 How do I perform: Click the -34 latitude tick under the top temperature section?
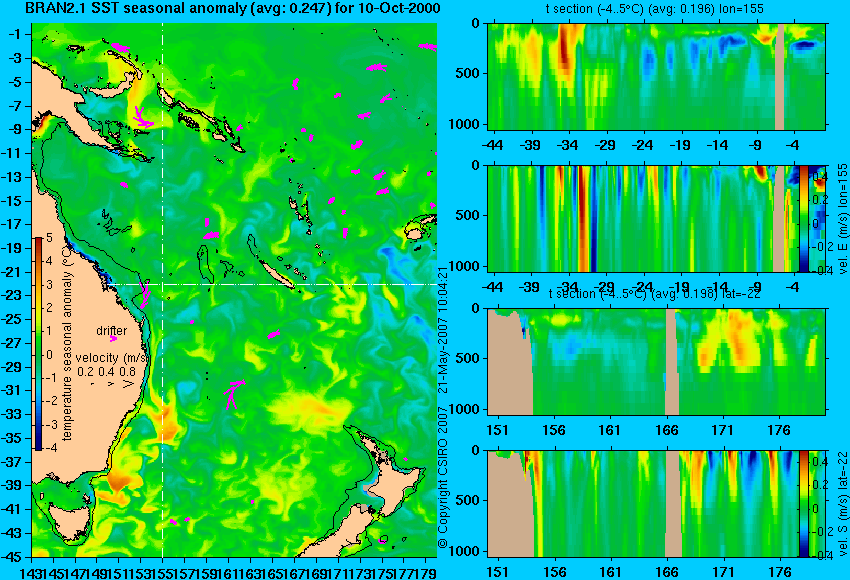[568, 145]
